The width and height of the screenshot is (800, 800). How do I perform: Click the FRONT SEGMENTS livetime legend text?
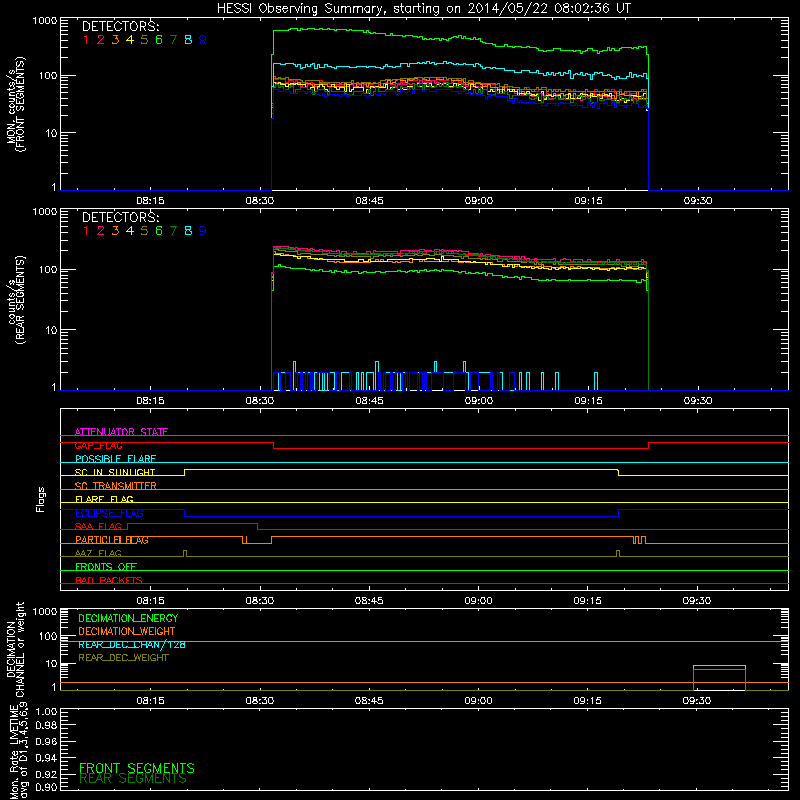pyautogui.click(x=137, y=768)
